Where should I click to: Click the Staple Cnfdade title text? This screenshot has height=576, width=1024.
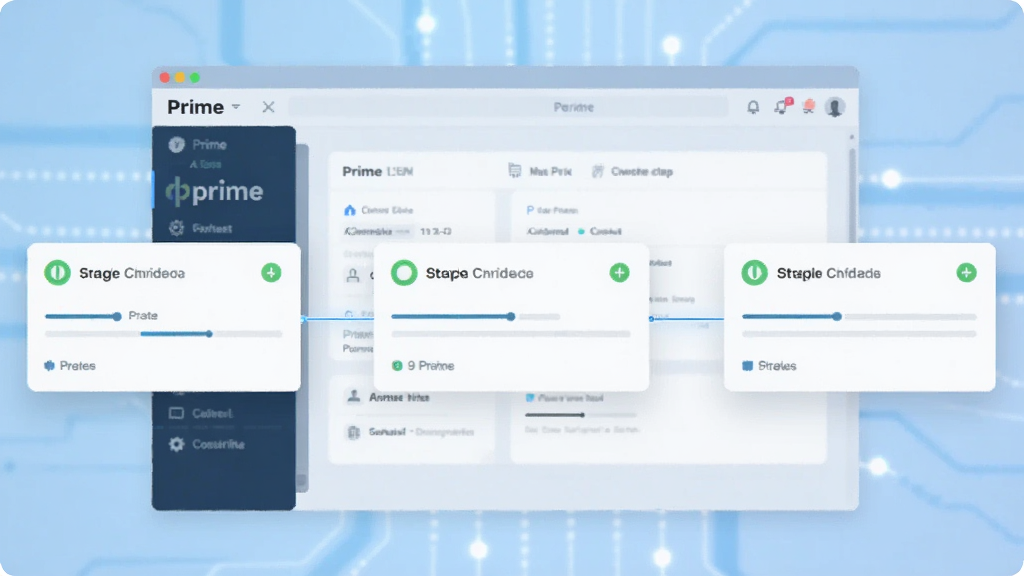(x=828, y=273)
